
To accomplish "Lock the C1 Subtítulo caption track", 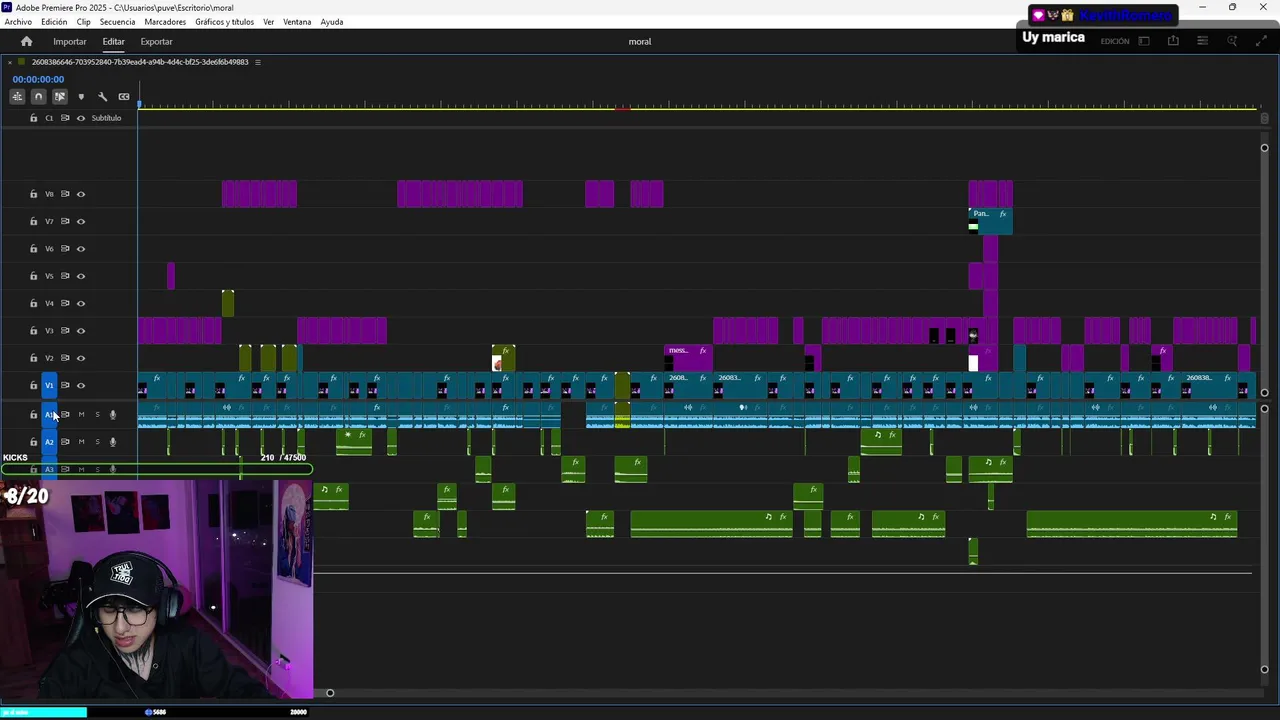I will tap(33, 118).
